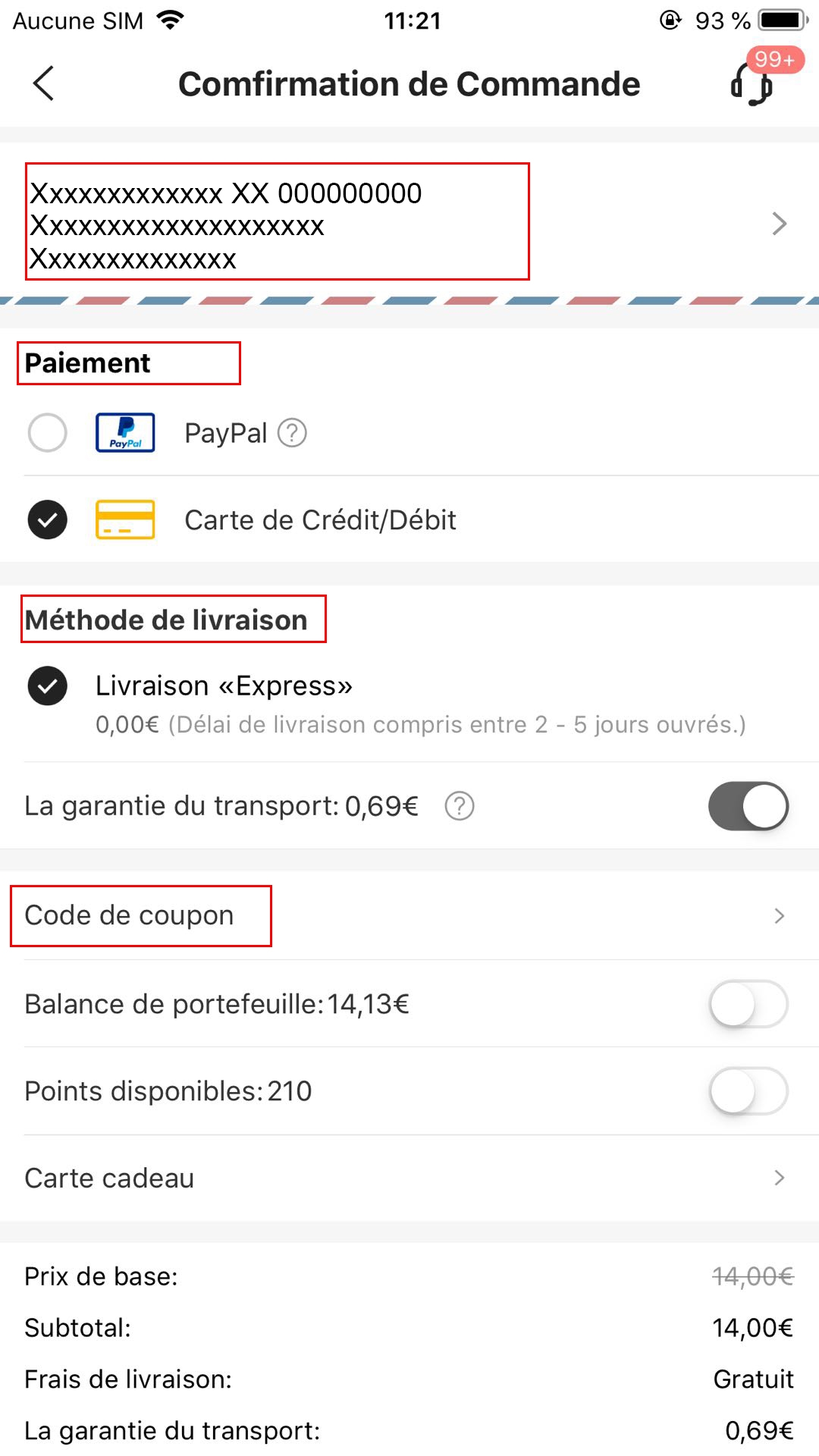The height and width of the screenshot is (1456, 819).
Task: Tap the PayPal logo icon
Action: [125, 433]
